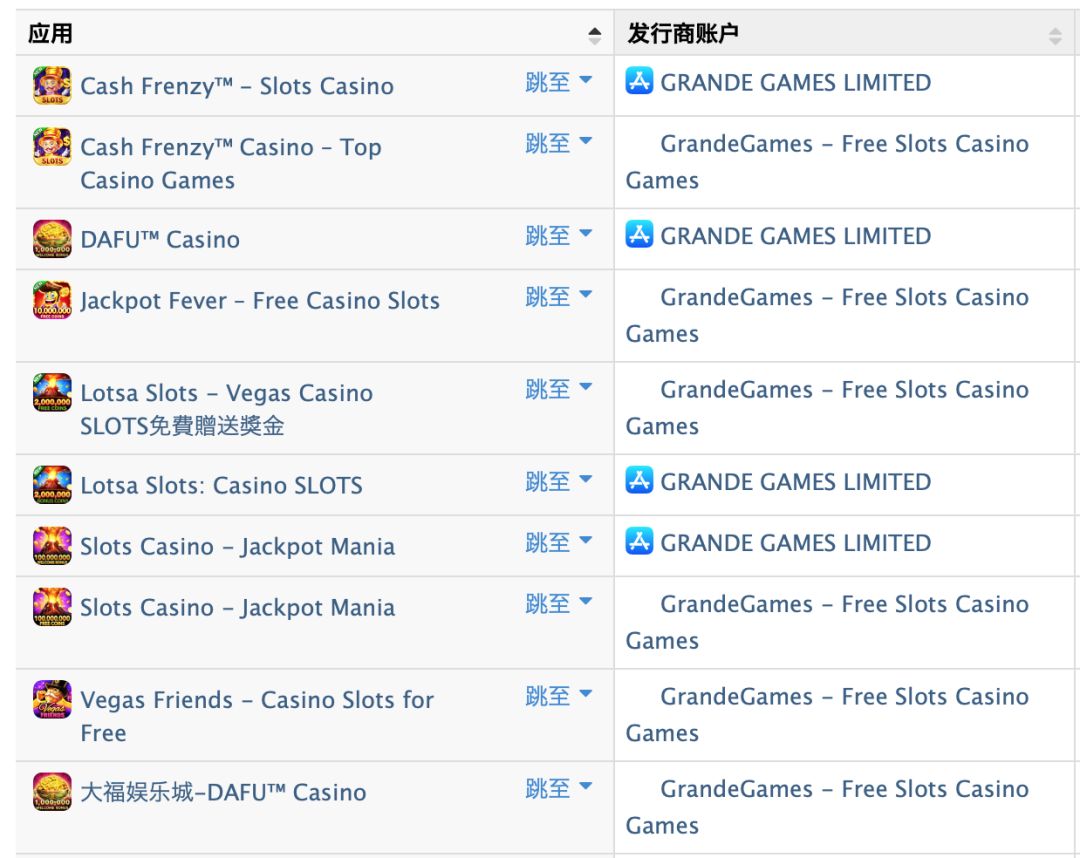Click the Jackpot Fever app icon
Image resolution: width=1080 pixels, height=858 pixels.
(x=52, y=300)
